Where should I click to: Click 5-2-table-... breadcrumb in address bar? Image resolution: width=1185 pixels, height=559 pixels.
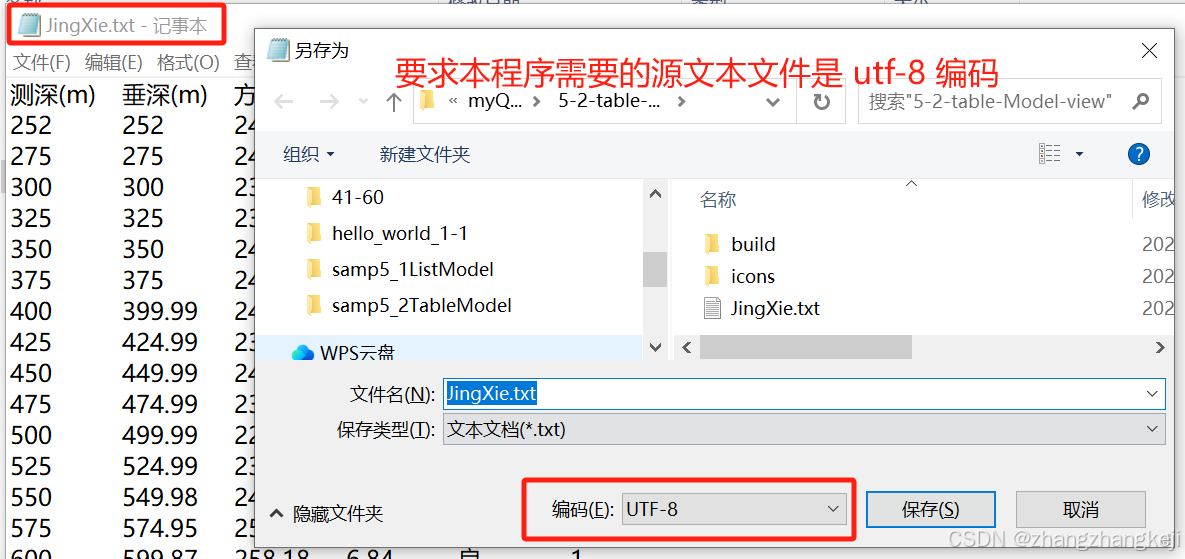(x=609, y=101)
